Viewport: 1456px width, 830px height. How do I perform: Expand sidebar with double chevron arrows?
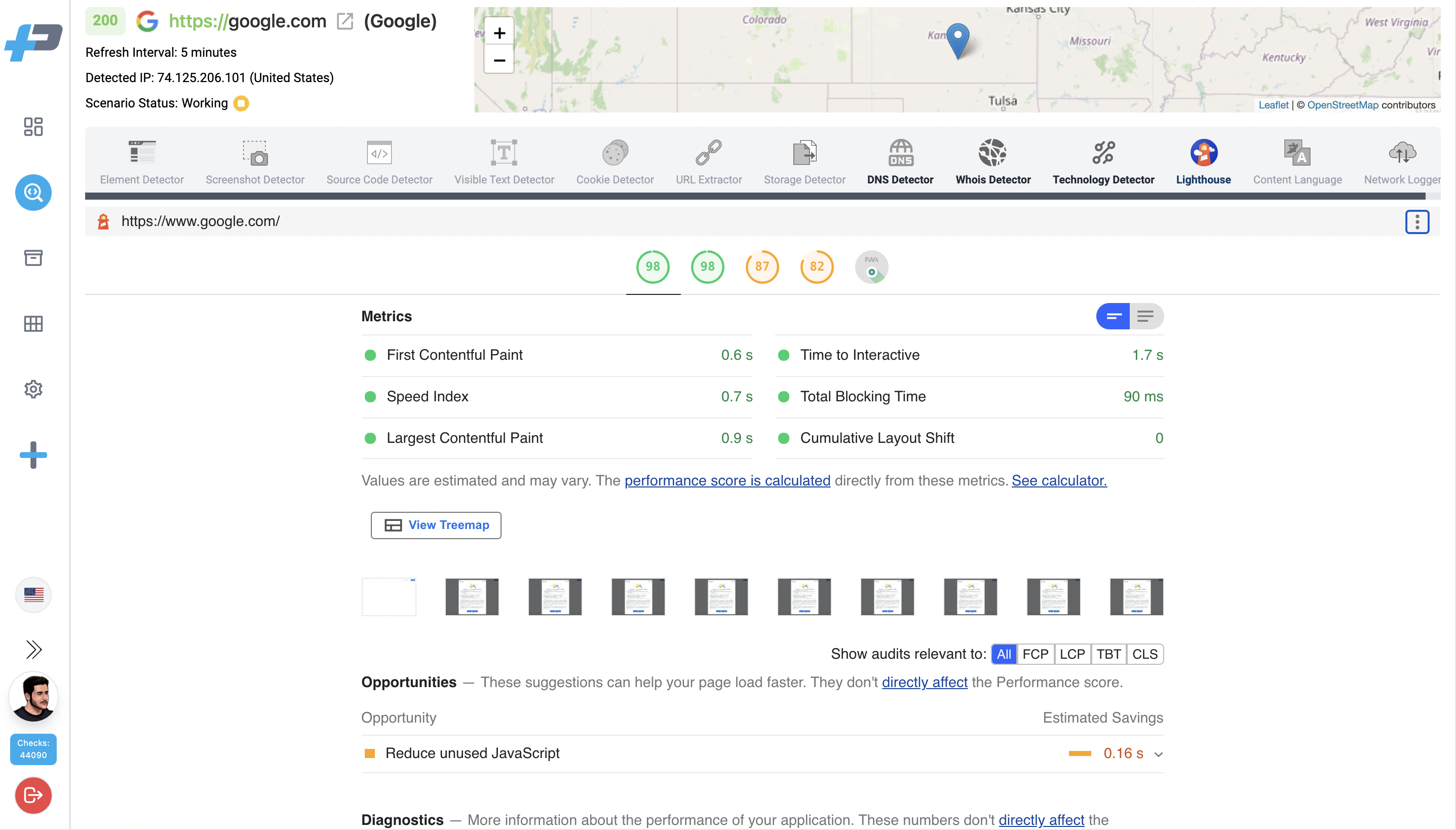[x=33, y=649]
